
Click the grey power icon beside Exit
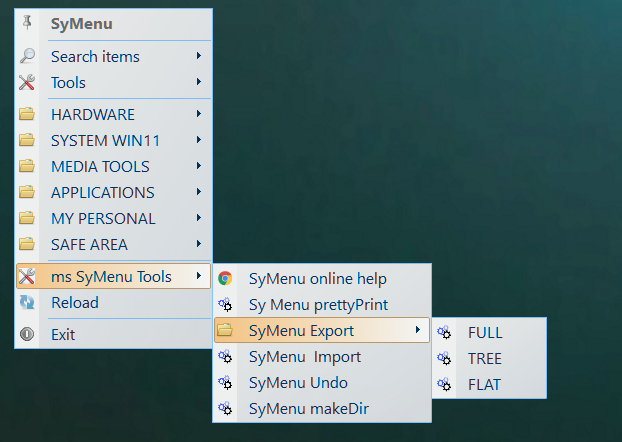pos(27,334)
